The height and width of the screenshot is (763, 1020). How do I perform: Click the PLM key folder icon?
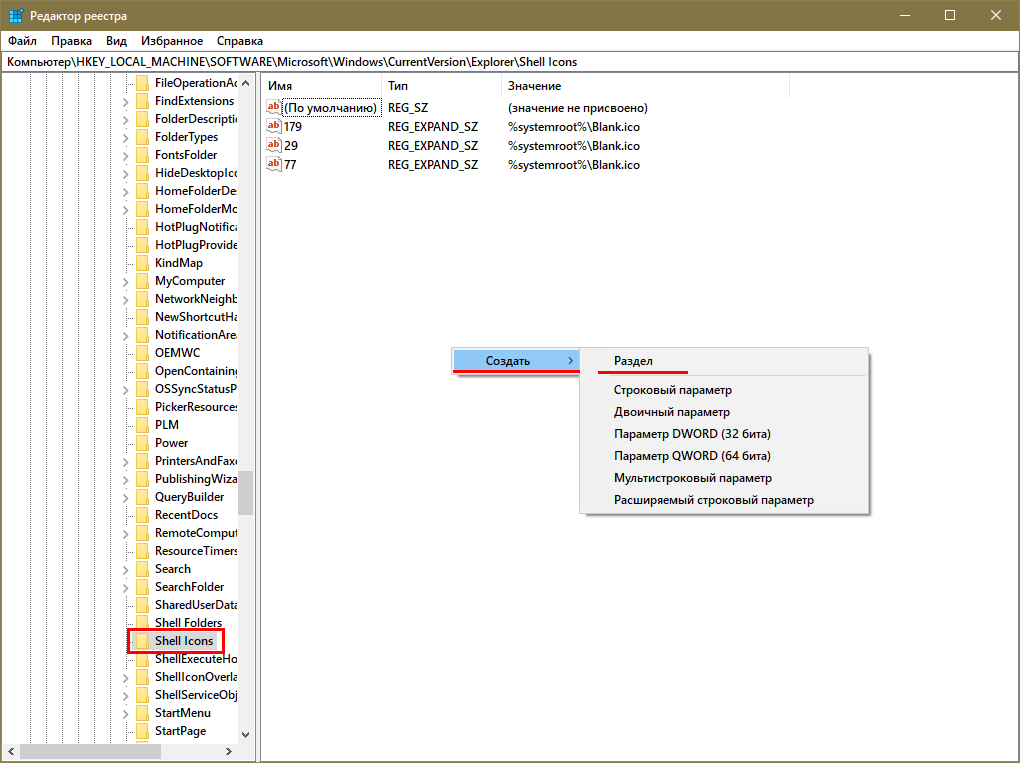click(142, 425)
